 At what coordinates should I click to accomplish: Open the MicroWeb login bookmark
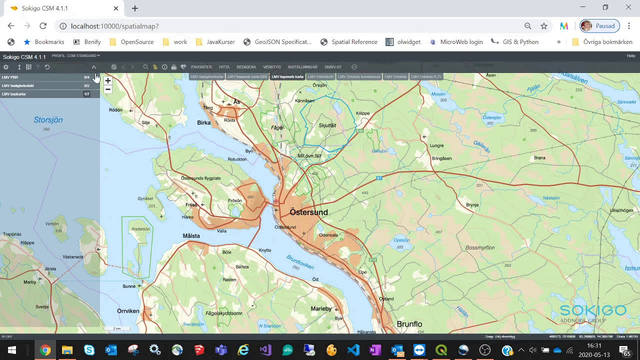click(456, 42)
